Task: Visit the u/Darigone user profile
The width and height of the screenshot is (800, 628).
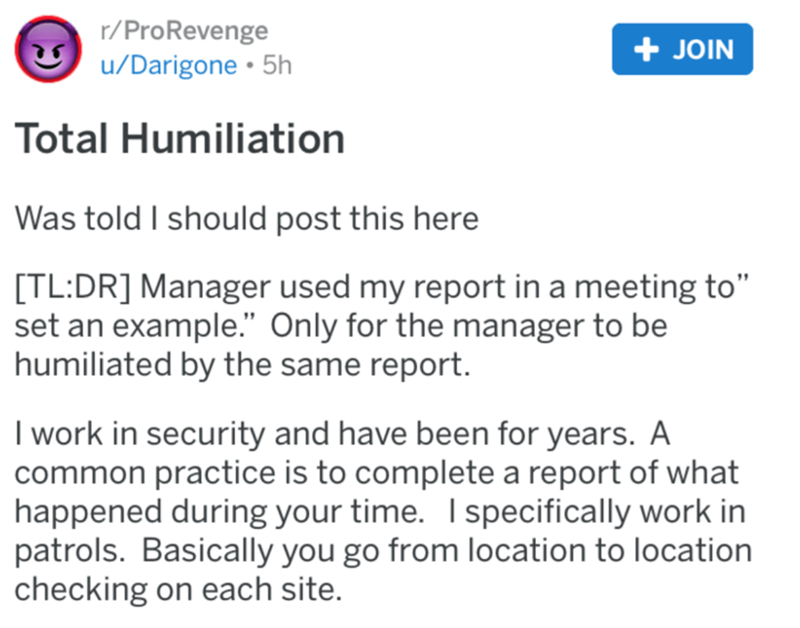Action: 169,66
